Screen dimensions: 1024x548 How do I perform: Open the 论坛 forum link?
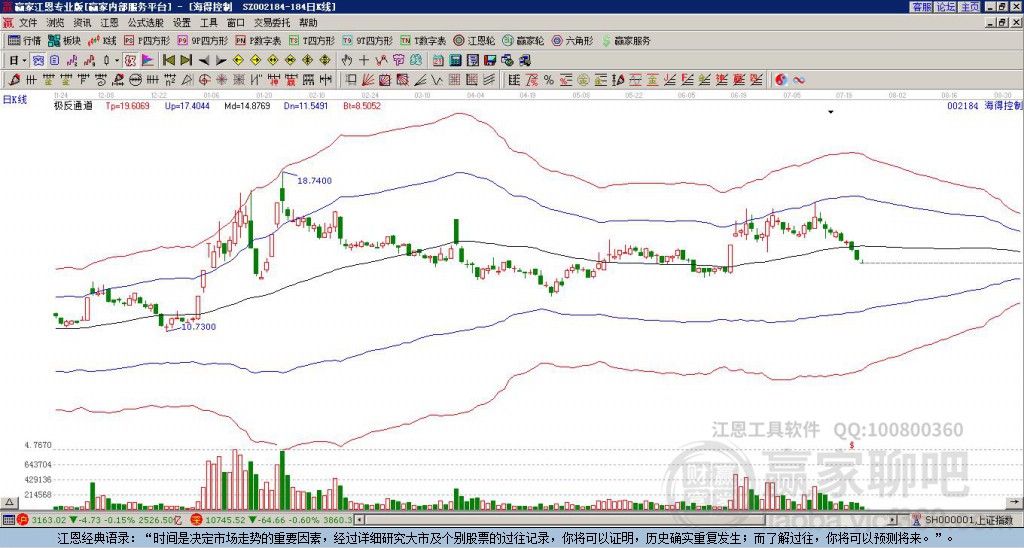pos(946,7)
